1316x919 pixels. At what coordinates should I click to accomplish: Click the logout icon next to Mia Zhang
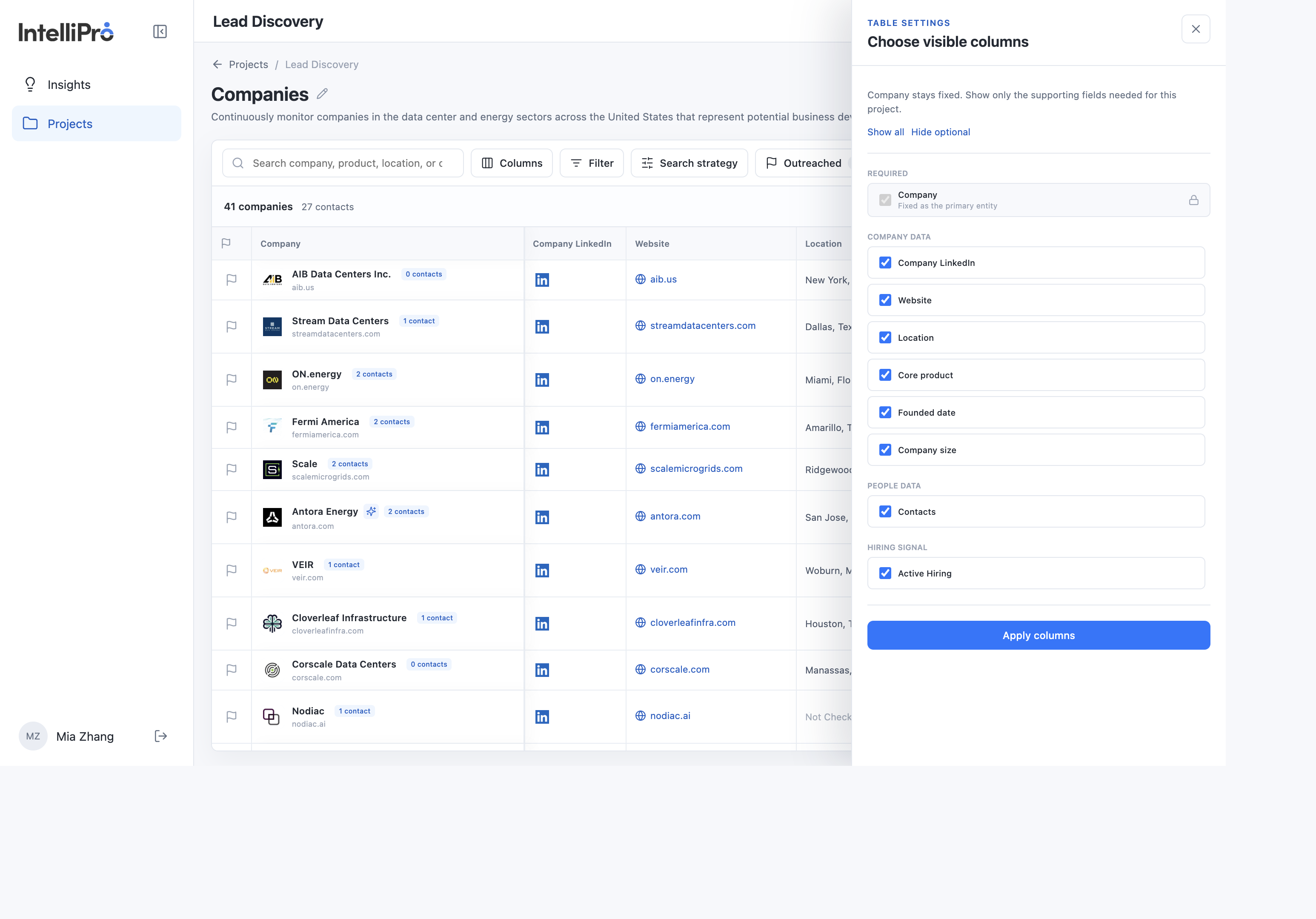tap(161, 736)
